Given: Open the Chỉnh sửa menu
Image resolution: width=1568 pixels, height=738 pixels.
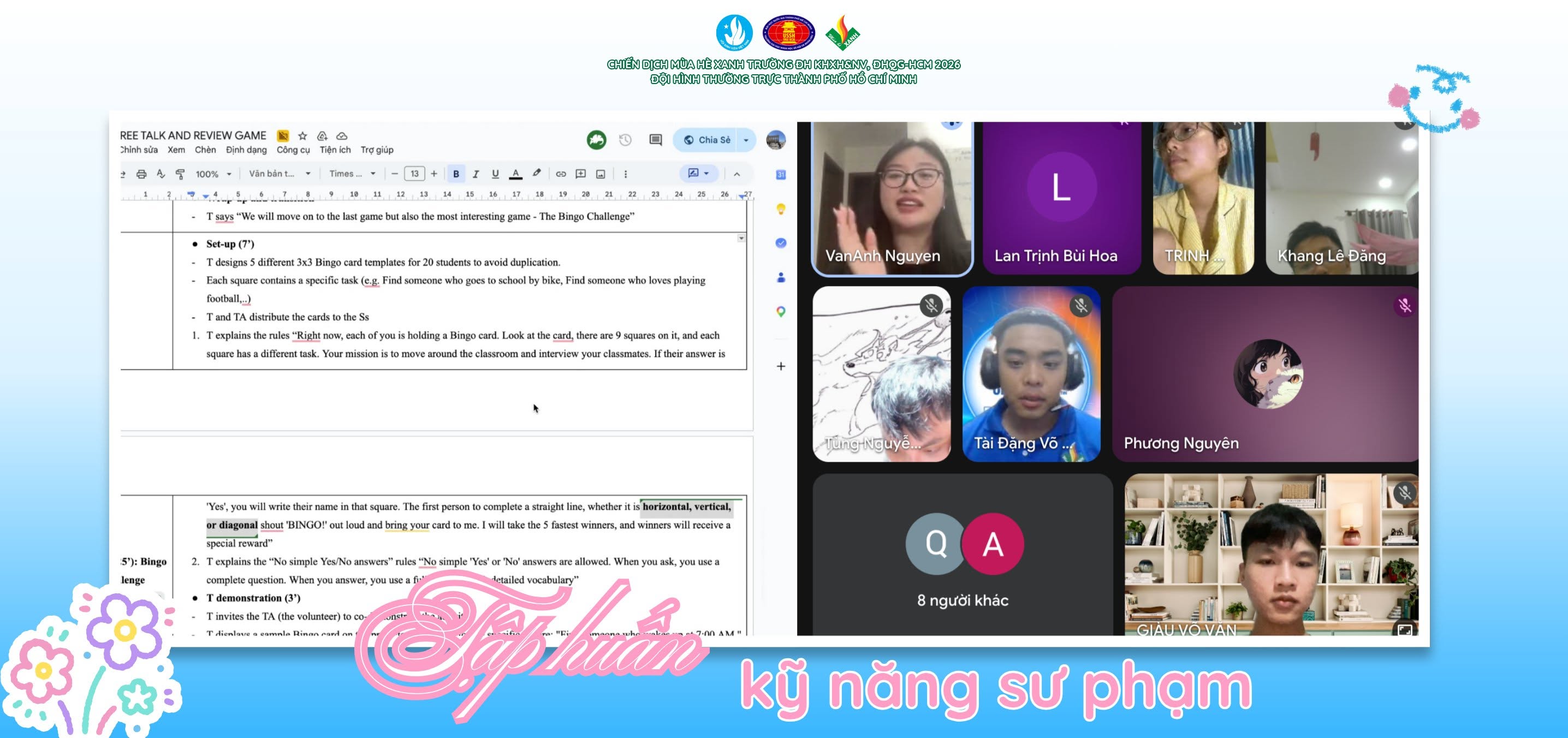Looking at the screenshot, I should pyautogui.click(x=139, y=150).
